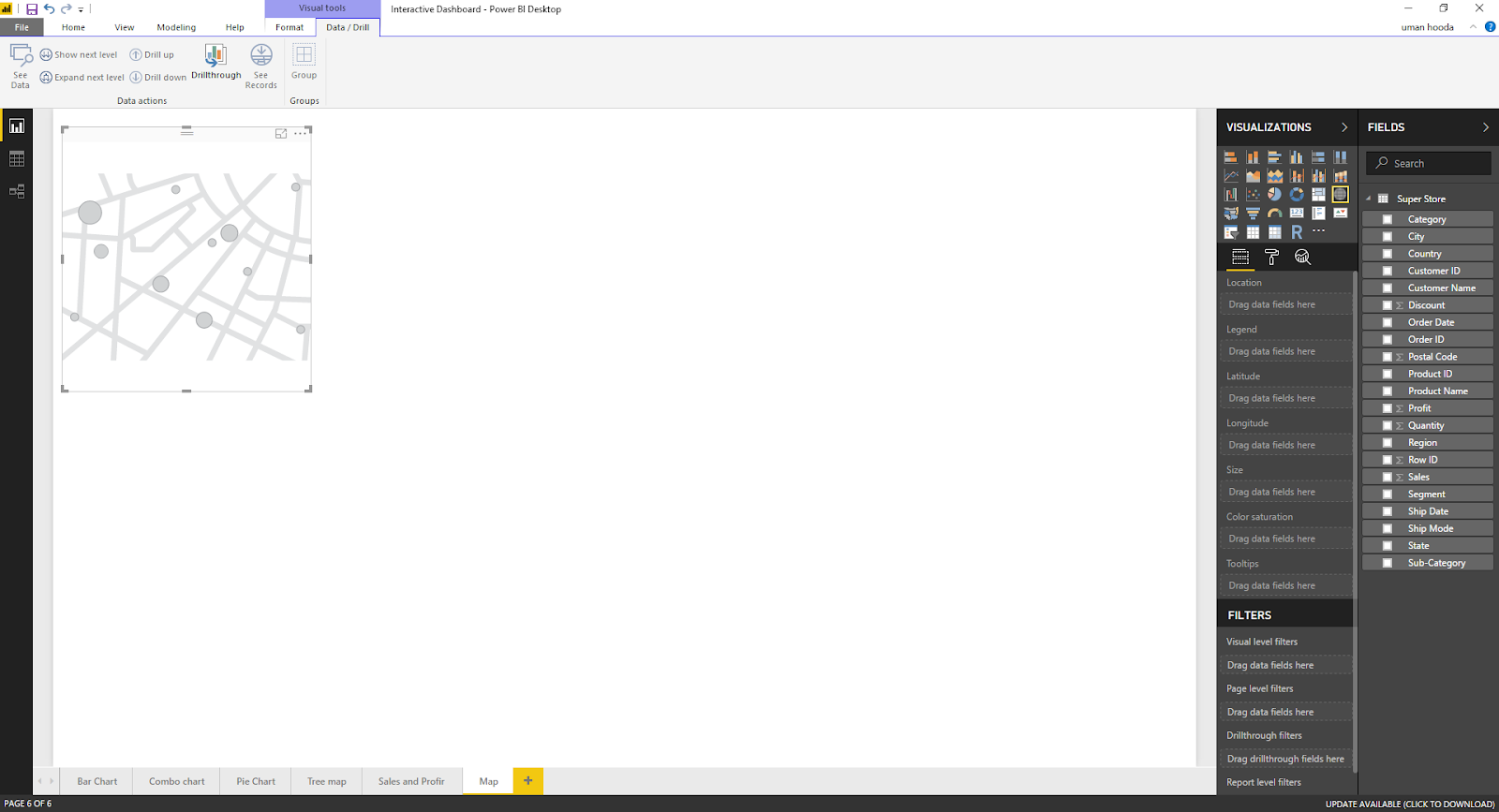Image resolution: width=1499 pixels, height=812 pixels.
Task: Select the Scatter chart visual
Action: (1253, 195)
